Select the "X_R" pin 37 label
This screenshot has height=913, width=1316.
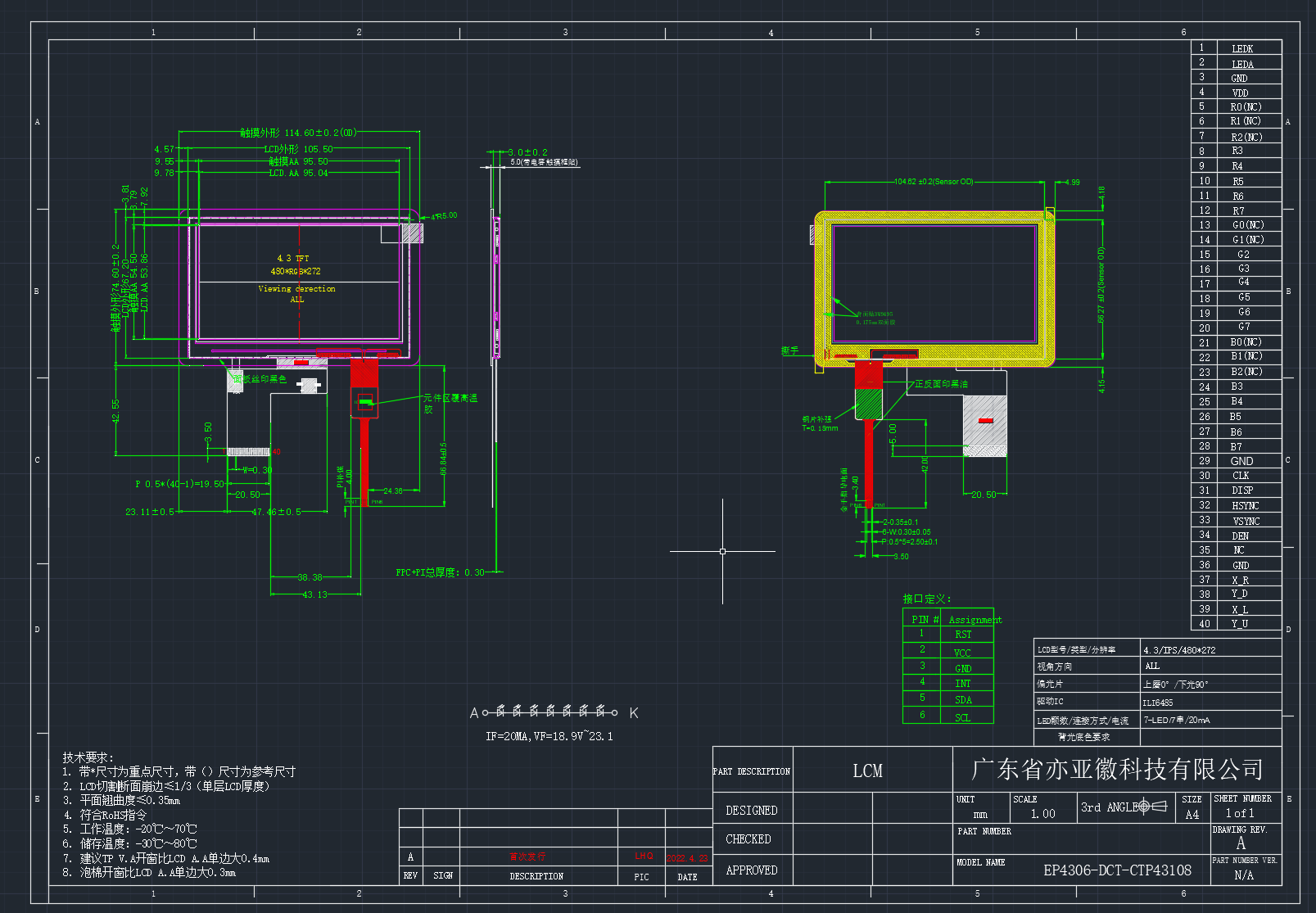(x=1240, y=581)
